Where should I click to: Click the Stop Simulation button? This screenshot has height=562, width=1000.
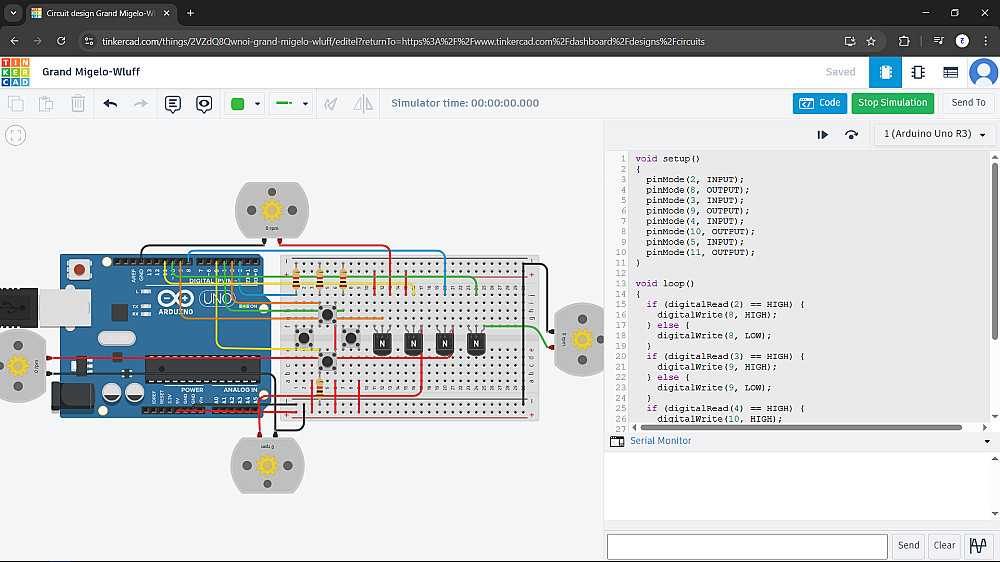[x=893, y=103]
